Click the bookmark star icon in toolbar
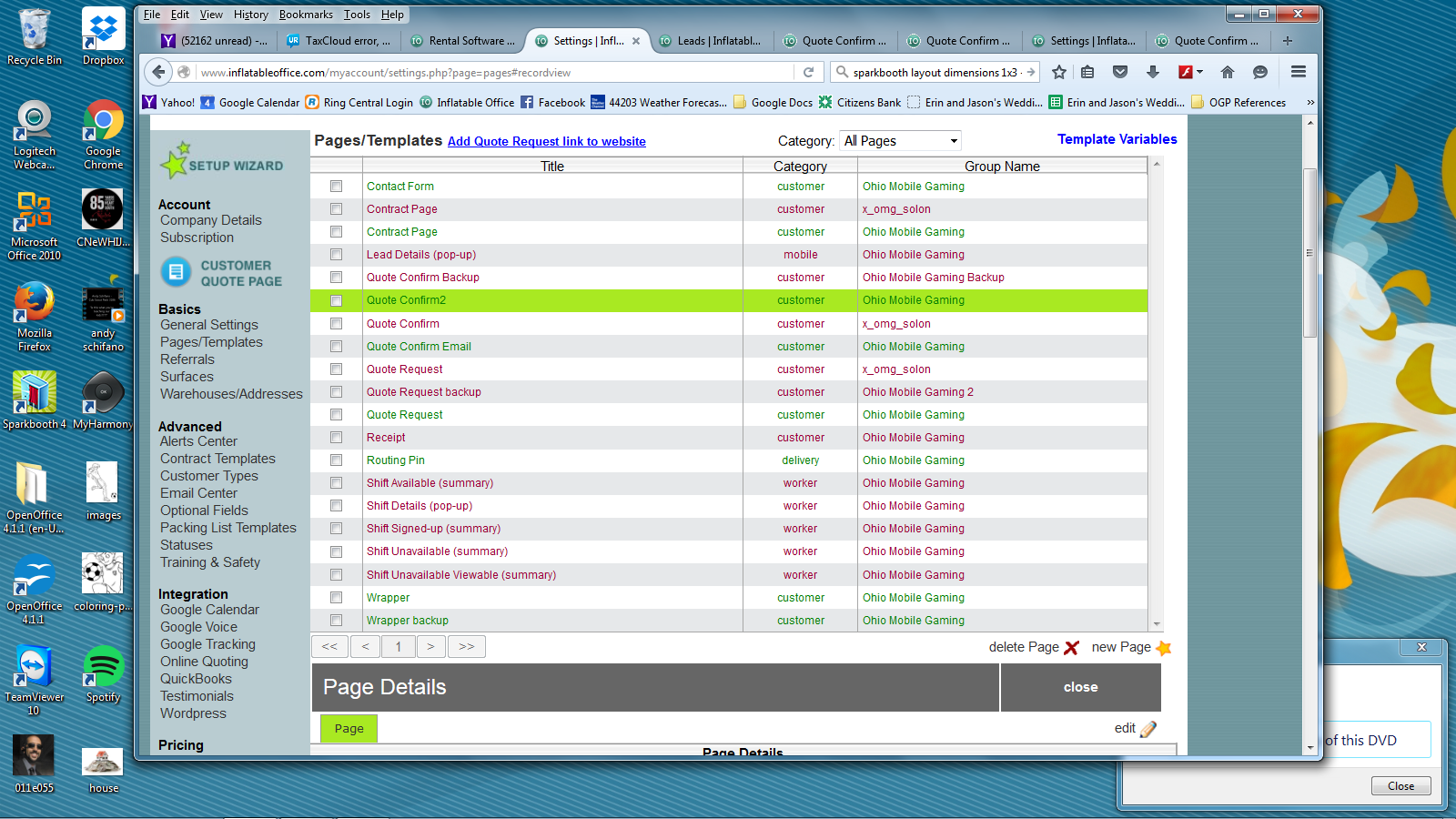Image resolution: width=1456 pixels, height=819 pixels. pyautogui.click(x=1059, y=72)
